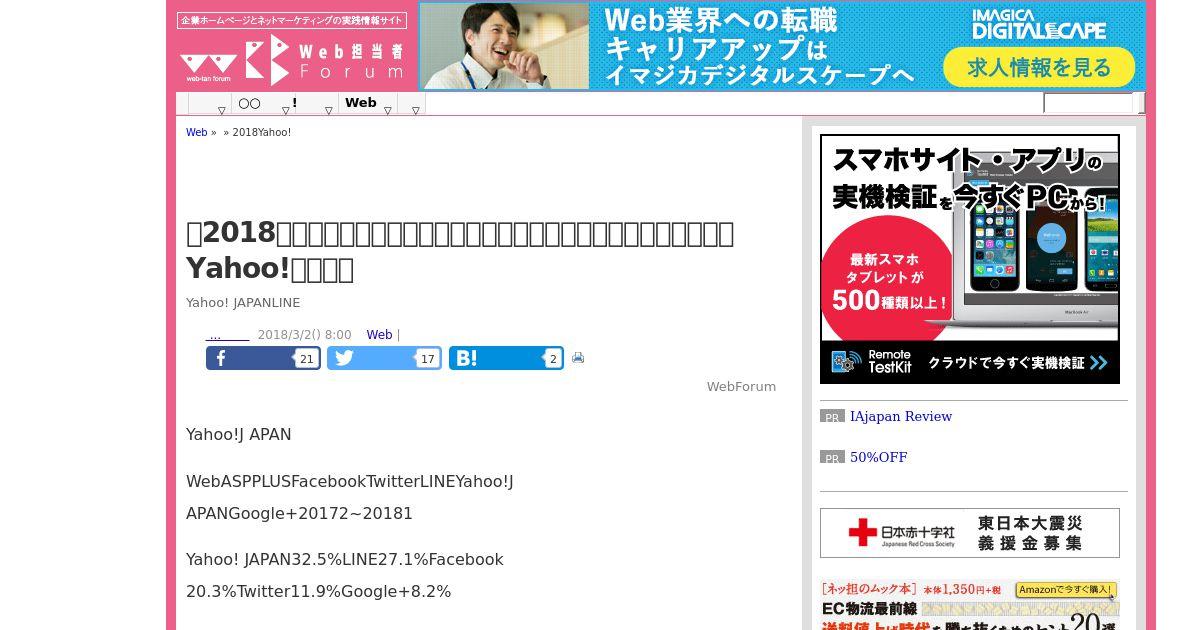Open the IAjapan Review PR link
This screenshot has width=1200, height=630.
click(901, 416)
